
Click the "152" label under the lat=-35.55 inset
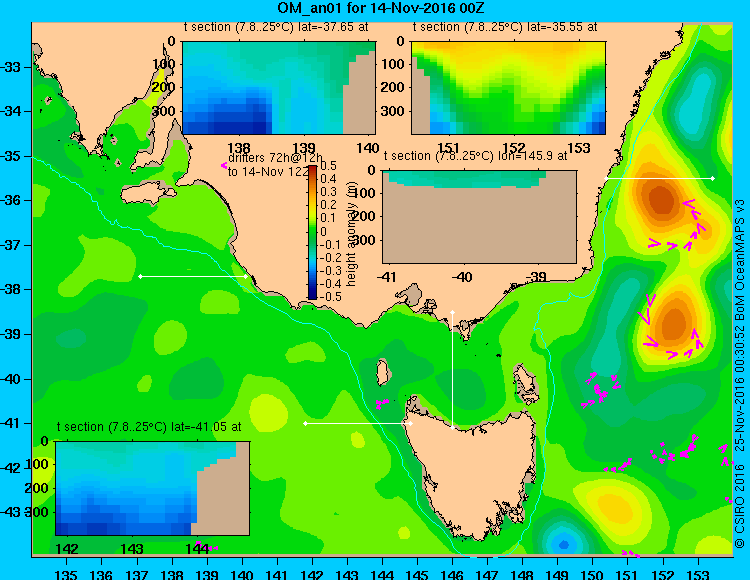point(514,148)
